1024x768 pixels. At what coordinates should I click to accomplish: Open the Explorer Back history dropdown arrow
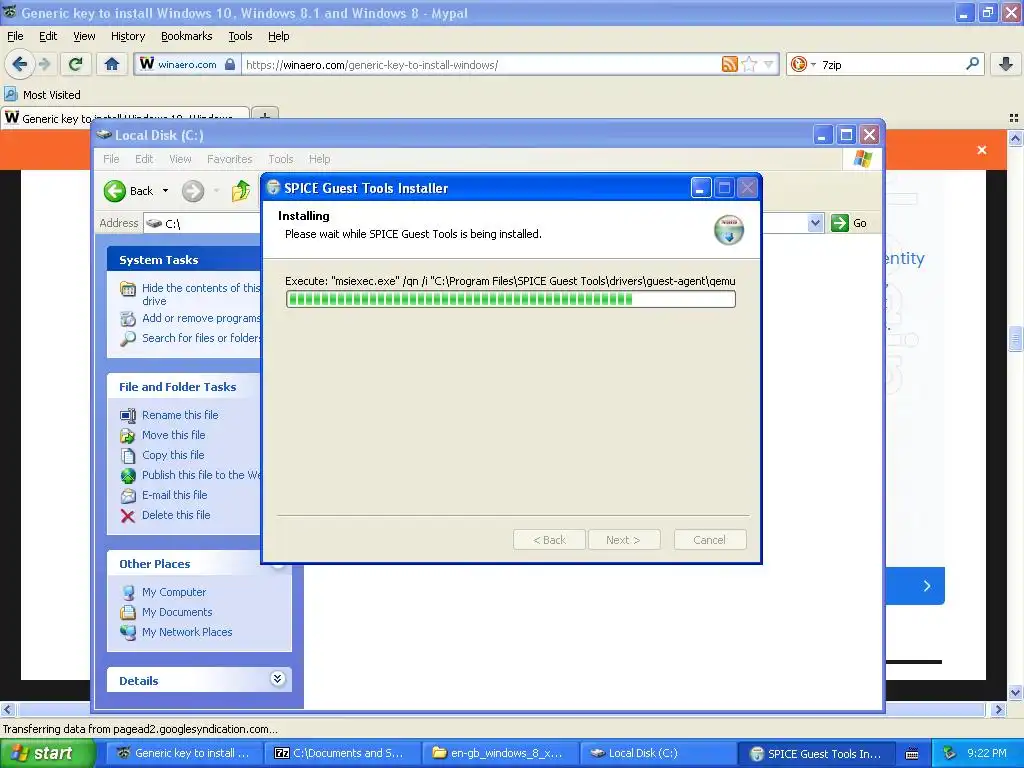[x=165, y=191]
